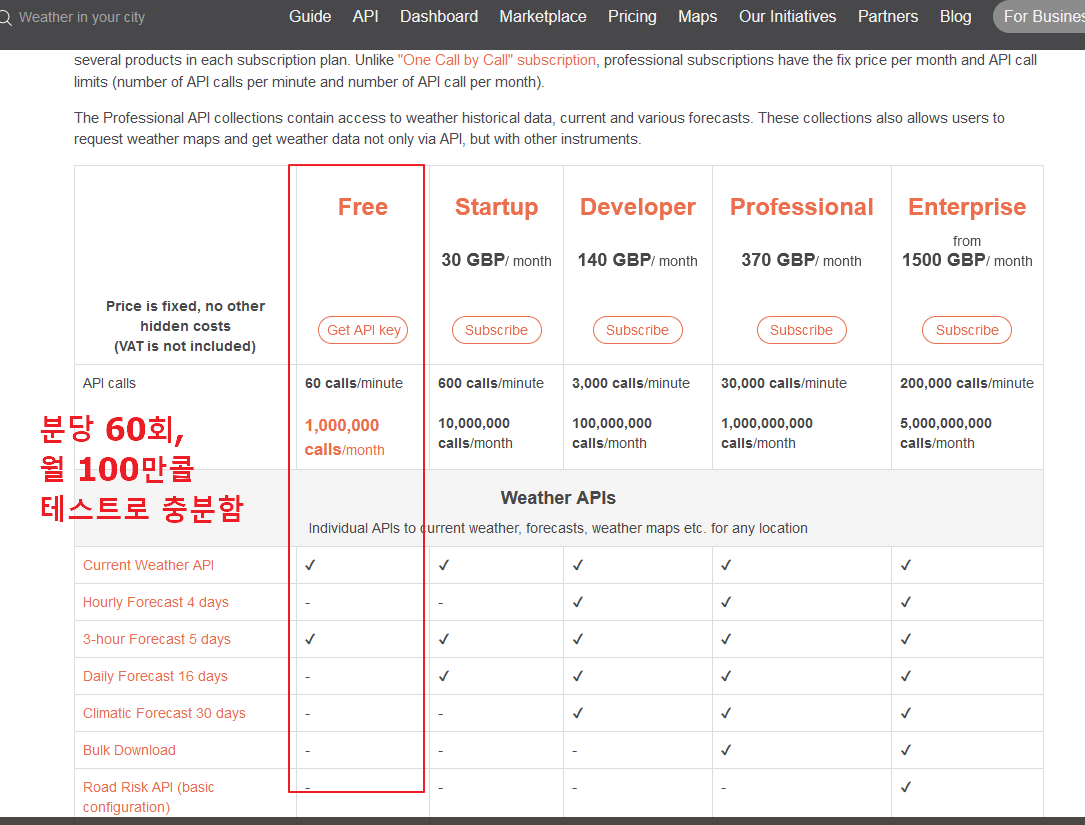Click the "Price is fixed, no other hidden costs" note
The image size is (1085, 825).
click(x=185, y=316)
